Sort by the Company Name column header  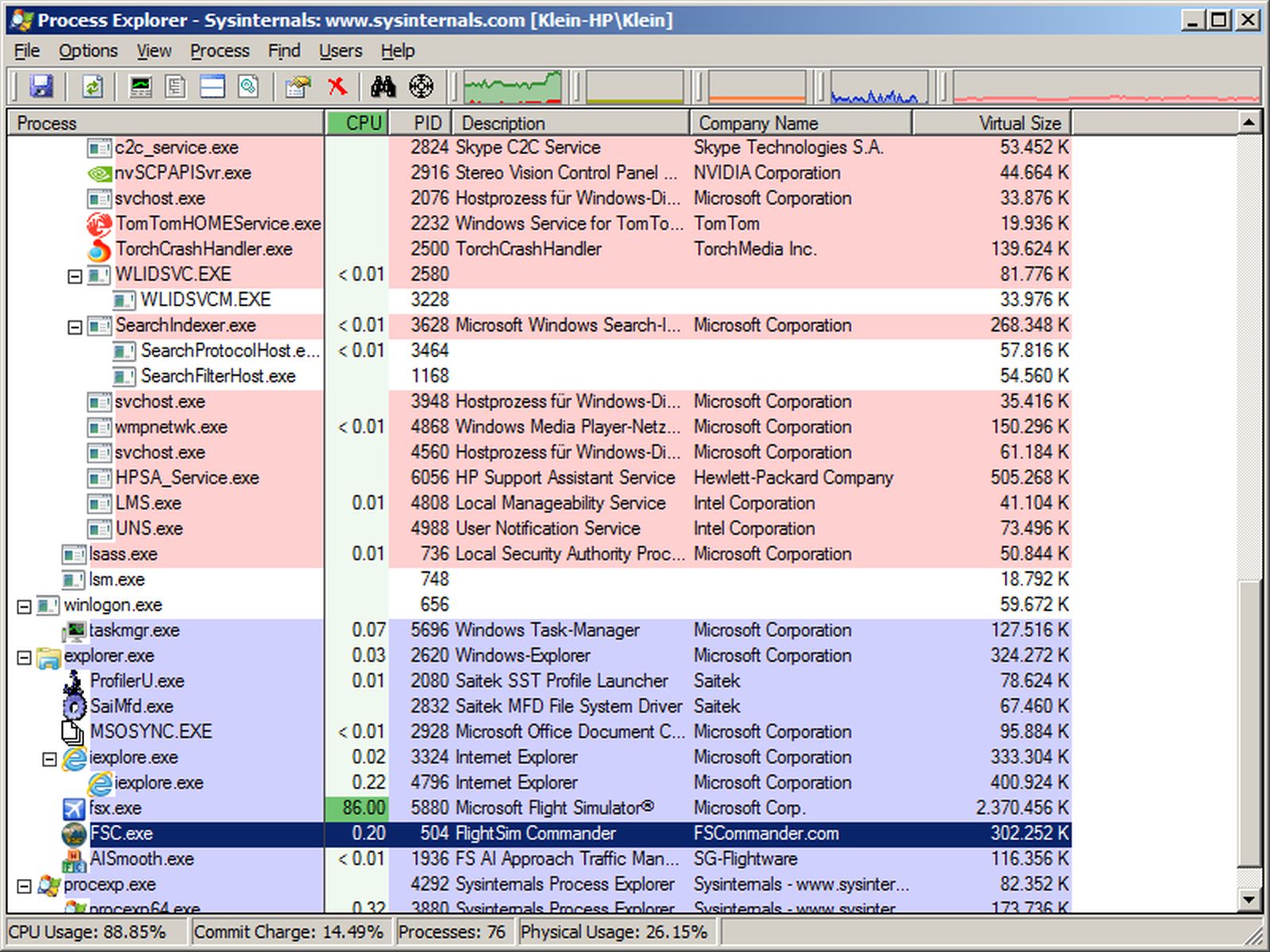[x=802, y=123]
